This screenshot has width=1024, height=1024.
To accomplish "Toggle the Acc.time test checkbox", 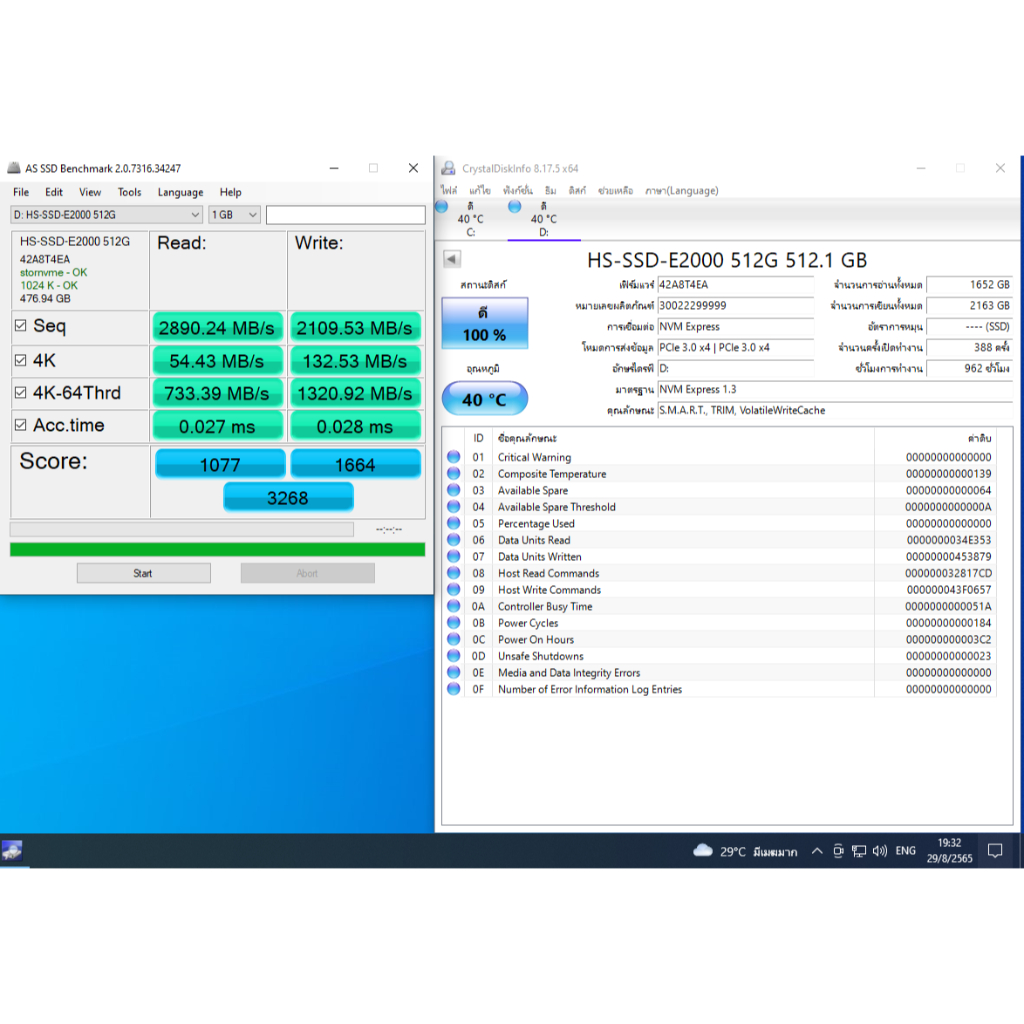I will (x=21, y=426).
